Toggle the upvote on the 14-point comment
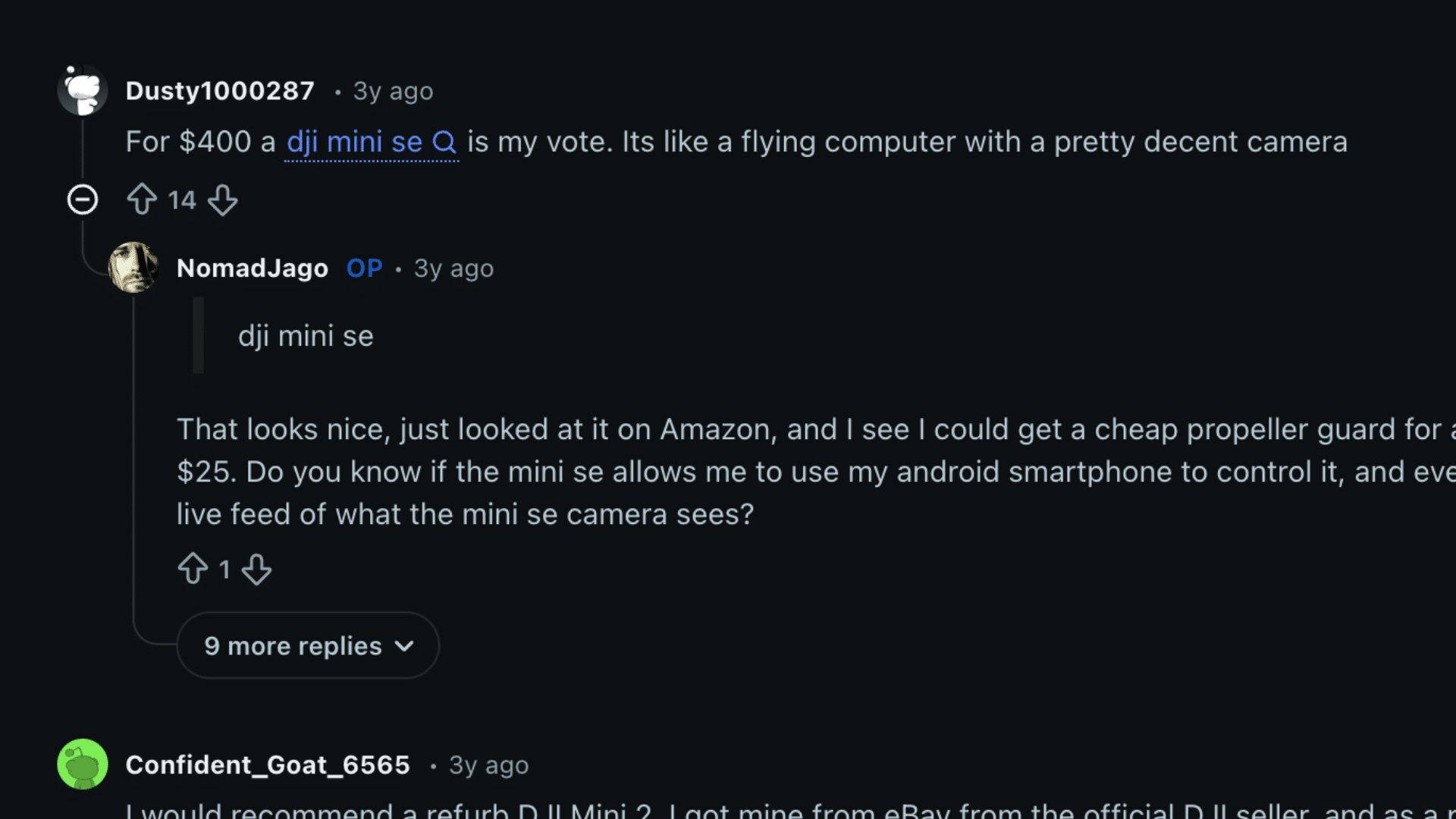Image resolution: width=1456 pixels, height=819 pixels. 141,199
